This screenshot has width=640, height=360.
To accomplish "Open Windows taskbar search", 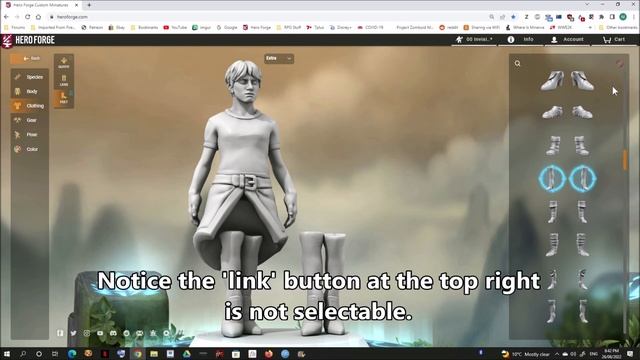I will tap(23, 354).
